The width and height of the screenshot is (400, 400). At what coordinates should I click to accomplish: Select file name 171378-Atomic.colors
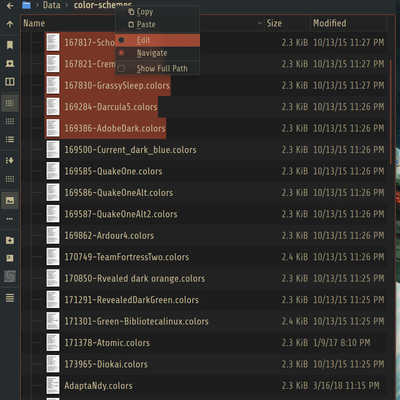107,342
